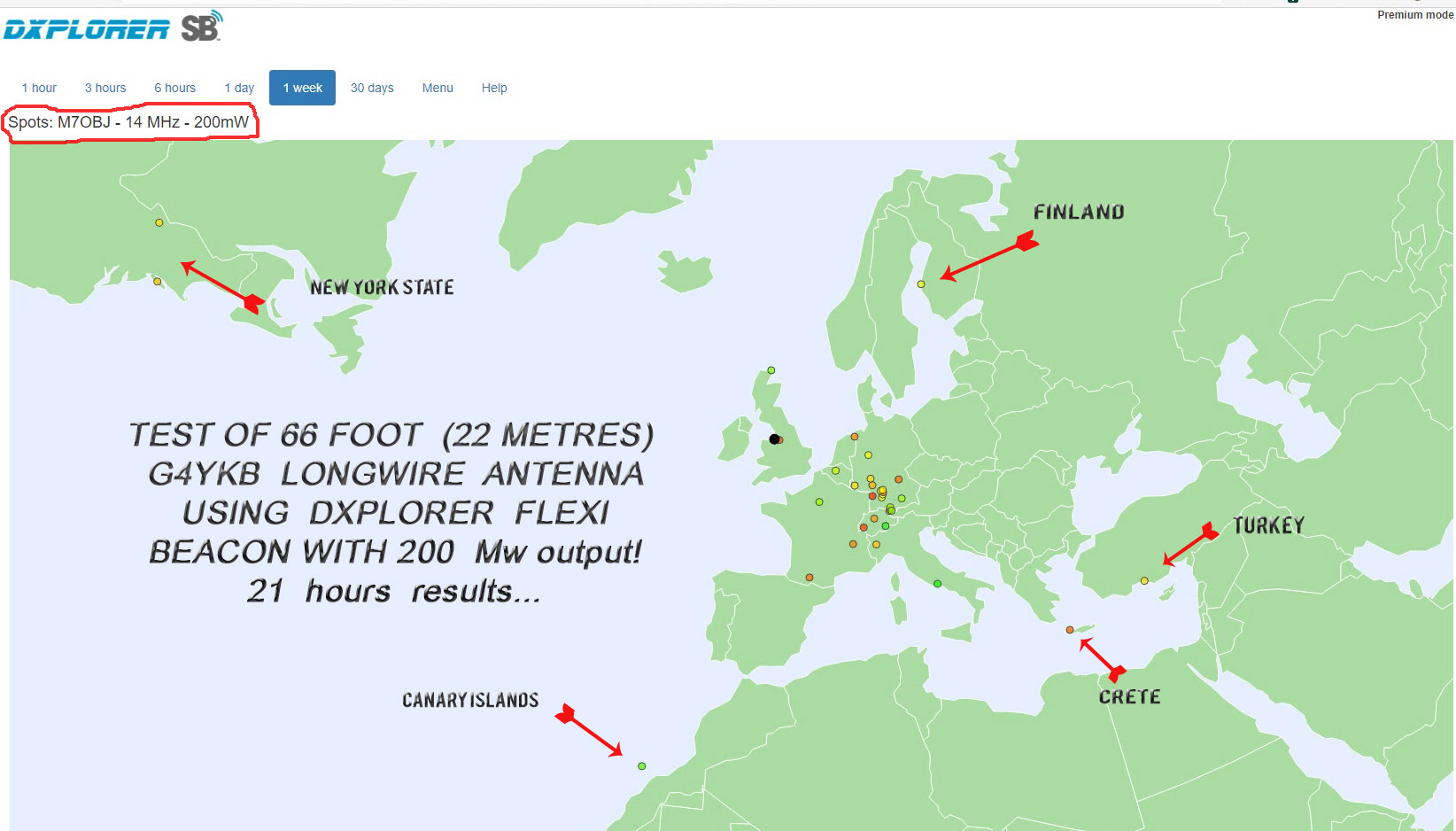Click the DXplorer SB logo
1456x831 pixels.
(x=113, y=27)
